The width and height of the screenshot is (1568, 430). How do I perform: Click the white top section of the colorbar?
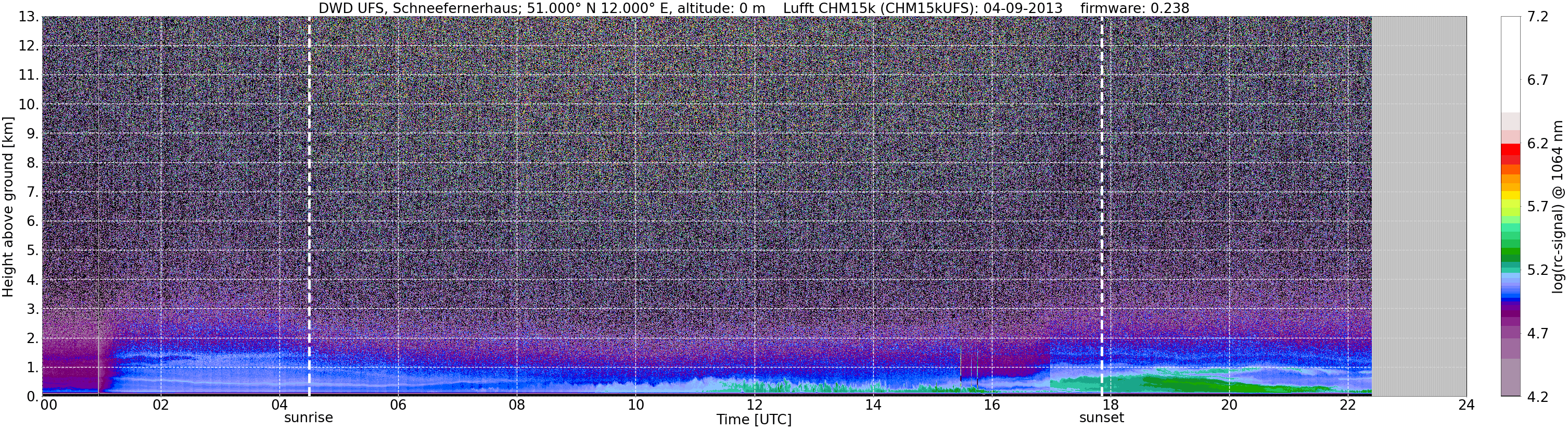pyautogui.click(x=1510, y=65)
